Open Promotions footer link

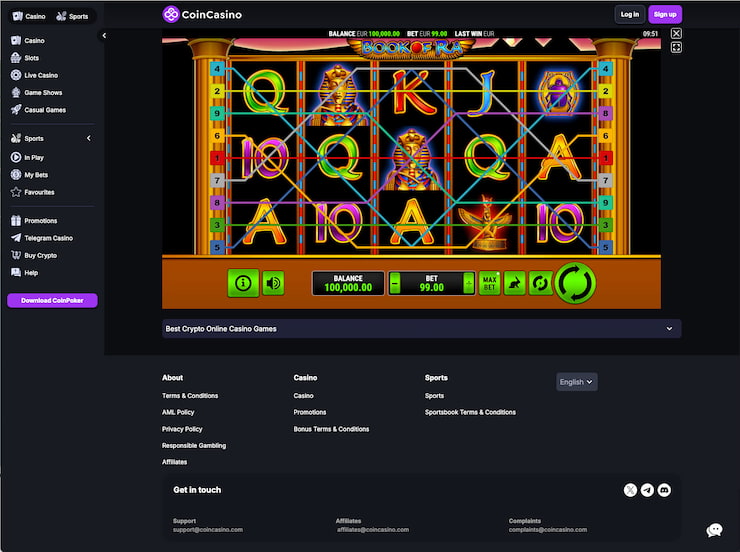310,412
